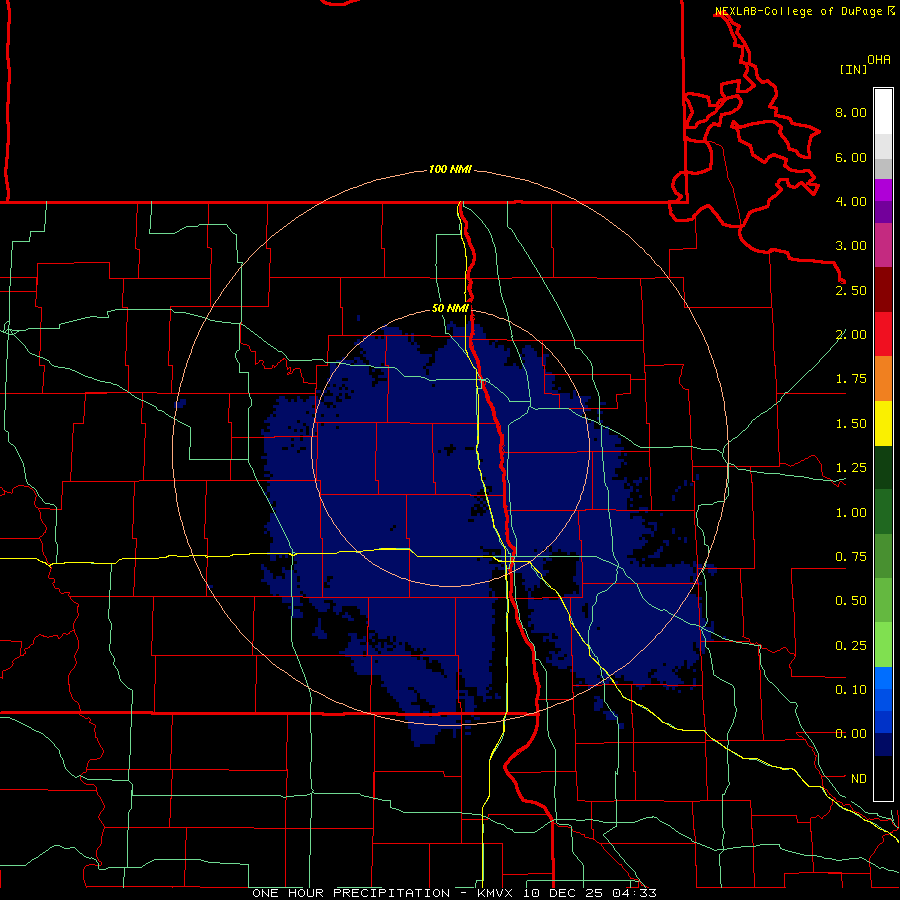Pick the bright magenta swatch near 4.00

coord(883,190)
